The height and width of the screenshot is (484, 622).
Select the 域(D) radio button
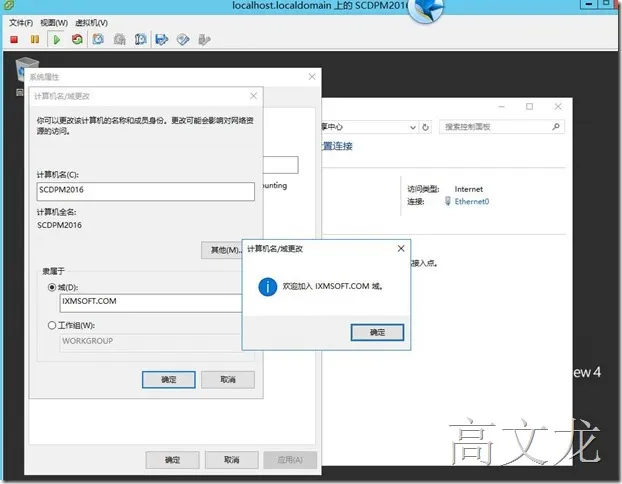coord(52,287)
